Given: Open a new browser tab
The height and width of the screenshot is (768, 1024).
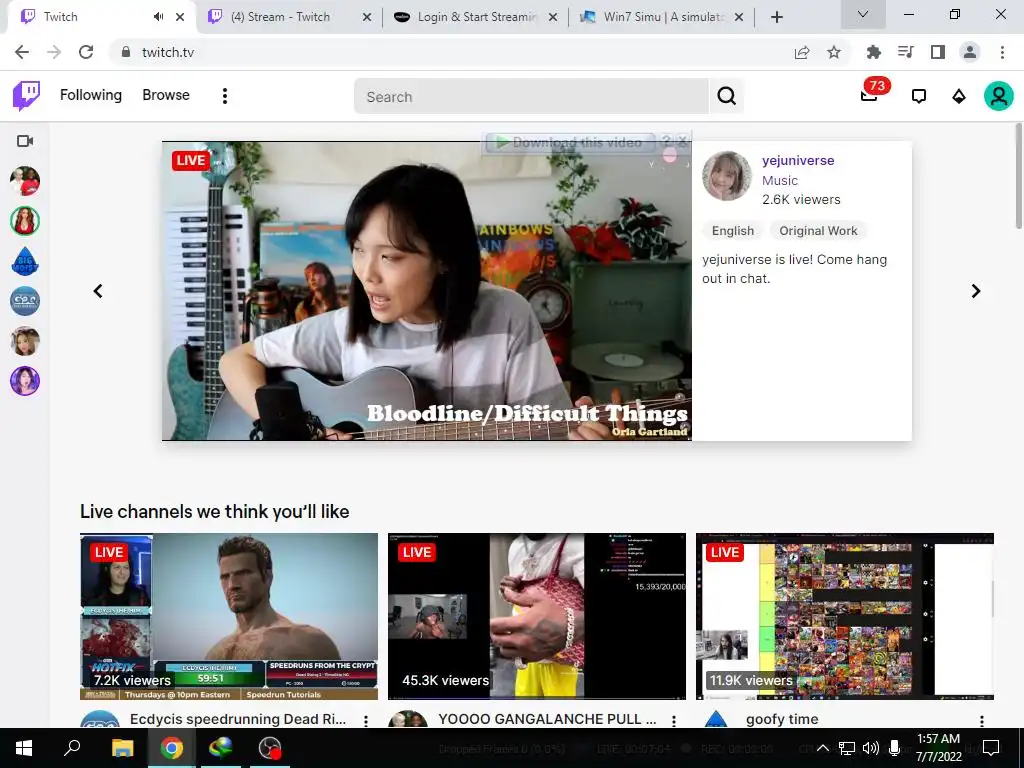Looking at the screenshot, I should click(x=776, y=17).
